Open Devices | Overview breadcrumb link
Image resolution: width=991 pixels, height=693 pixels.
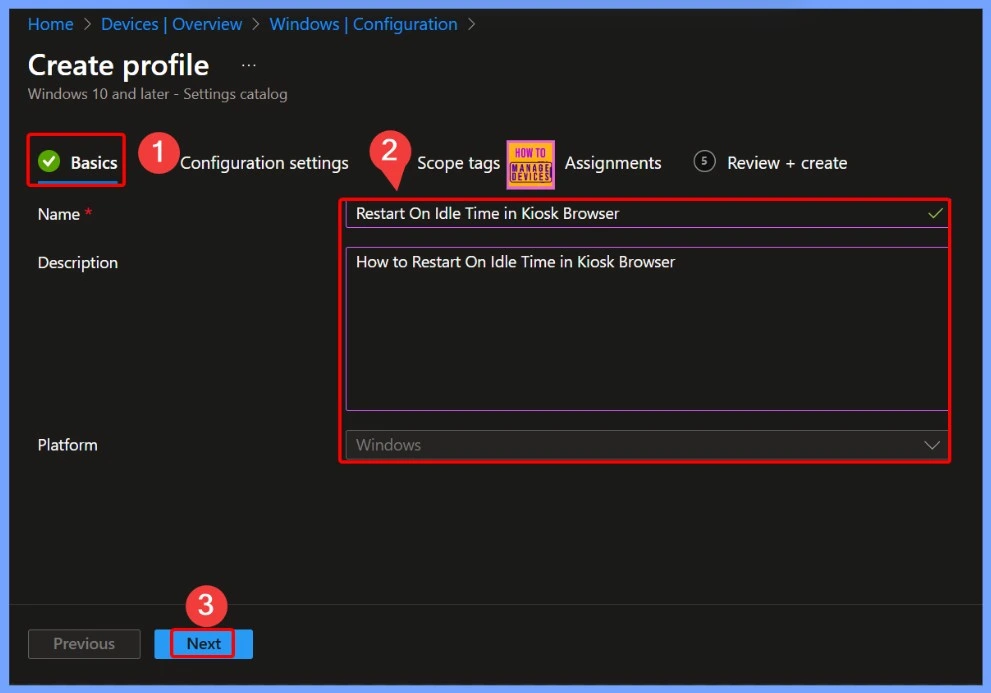point(171,24)
